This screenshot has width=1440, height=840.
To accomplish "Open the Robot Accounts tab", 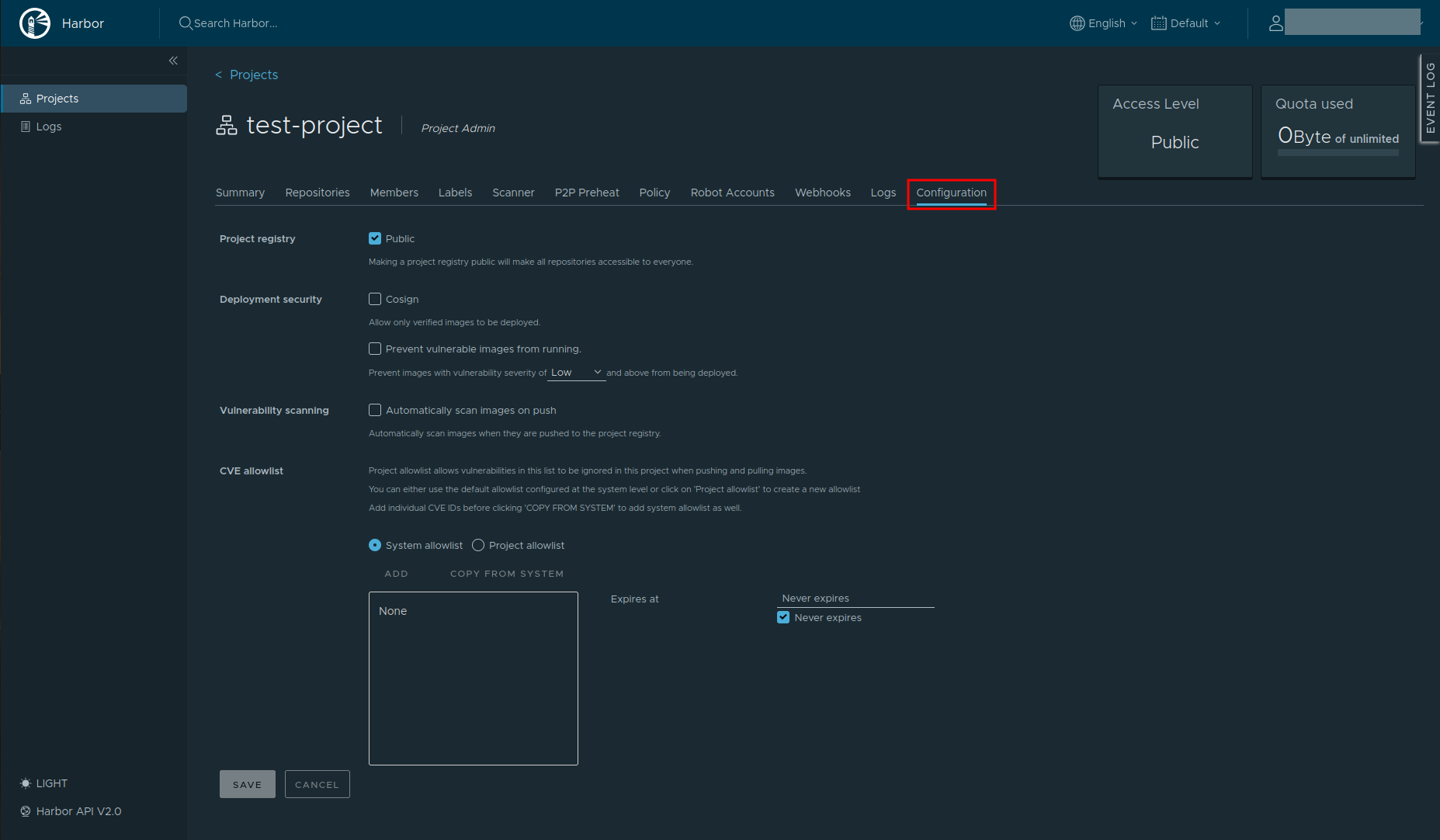I will click(x=732, y=193).
